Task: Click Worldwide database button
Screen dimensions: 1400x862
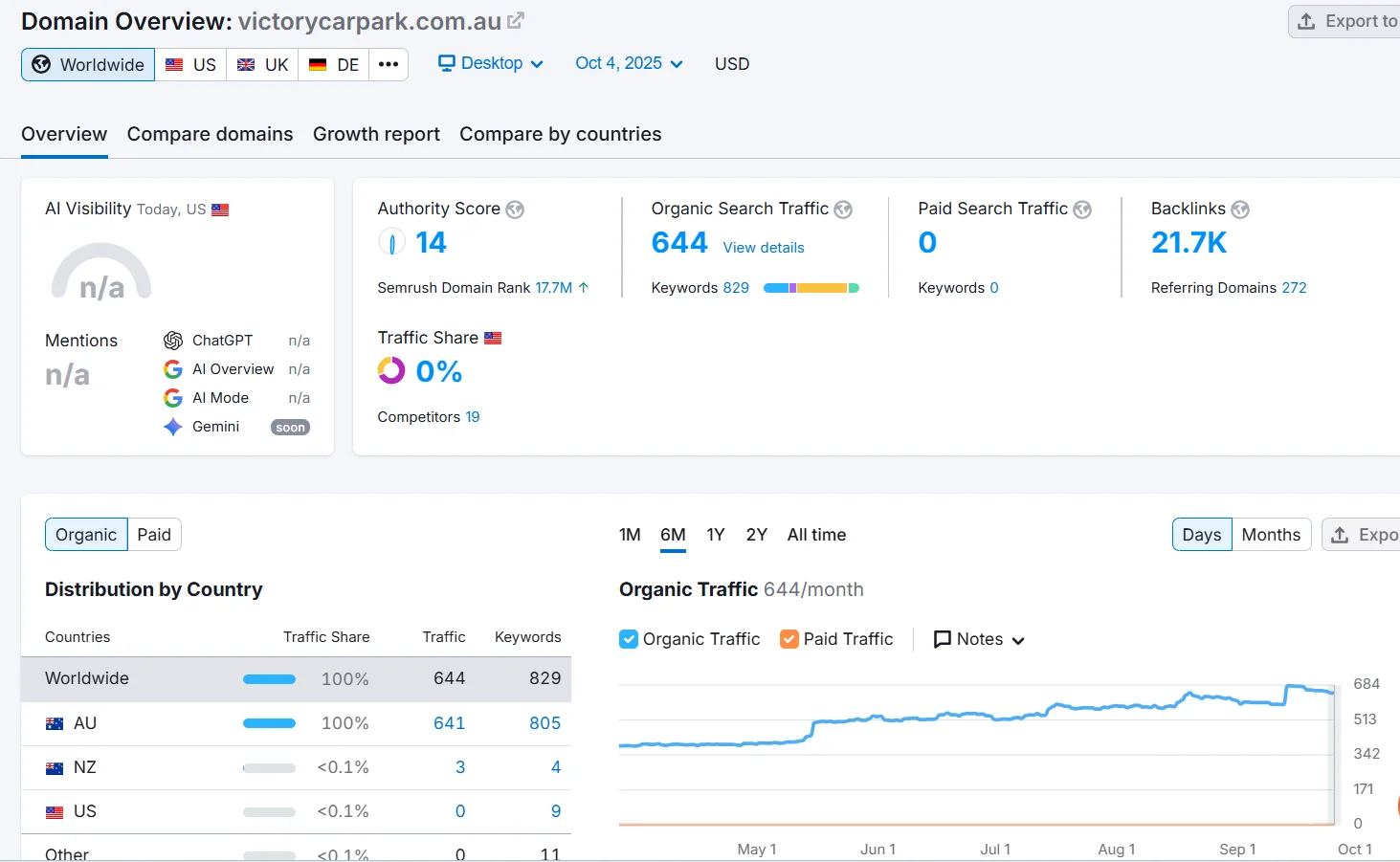Action: click(88, 65)
